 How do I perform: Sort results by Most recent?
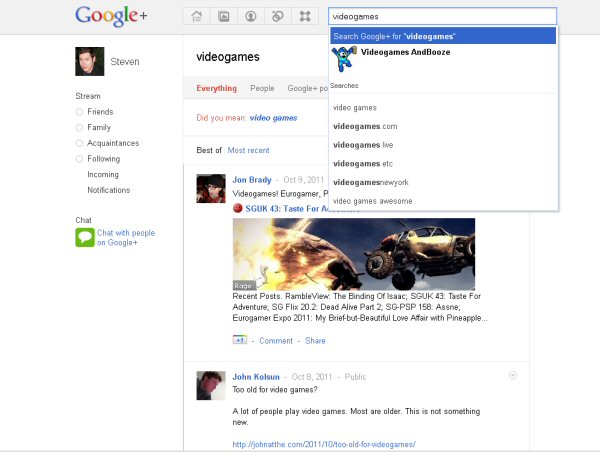click(x=248, y=150)
